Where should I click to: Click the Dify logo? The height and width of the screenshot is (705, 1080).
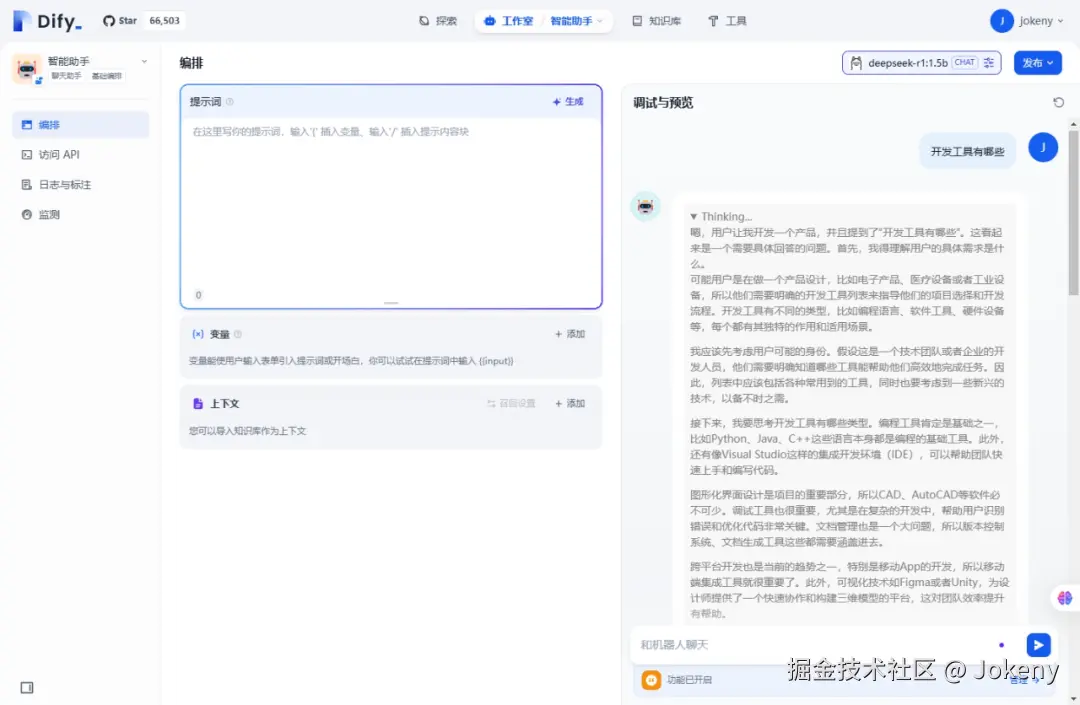coord(48,21)
